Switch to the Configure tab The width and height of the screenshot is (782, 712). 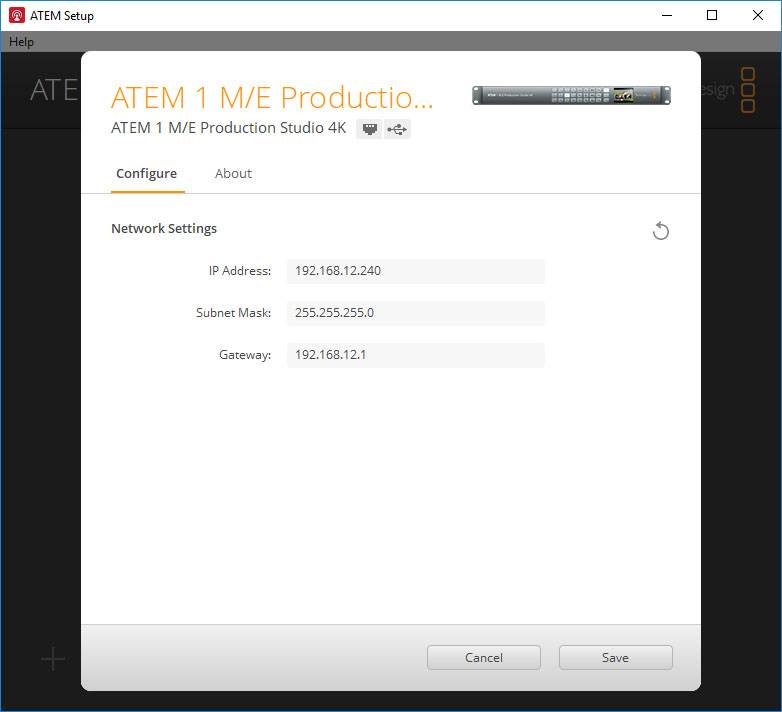(x=147, y=174)
